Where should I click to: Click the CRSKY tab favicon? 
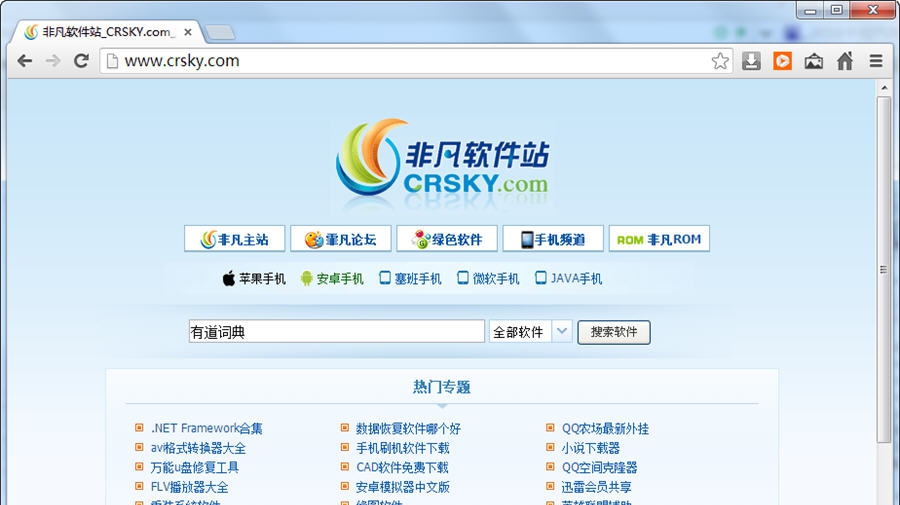(31, 32)
